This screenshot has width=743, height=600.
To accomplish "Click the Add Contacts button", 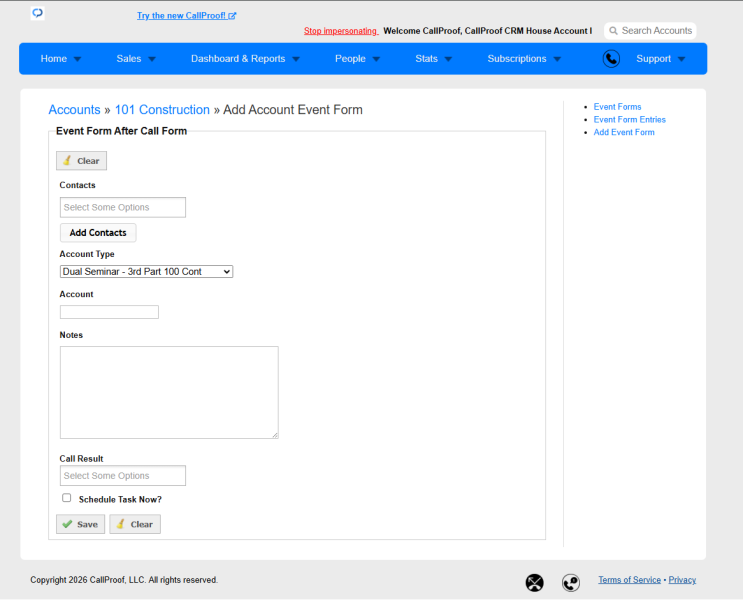I will pyautogui.click(x=98, y=233).
